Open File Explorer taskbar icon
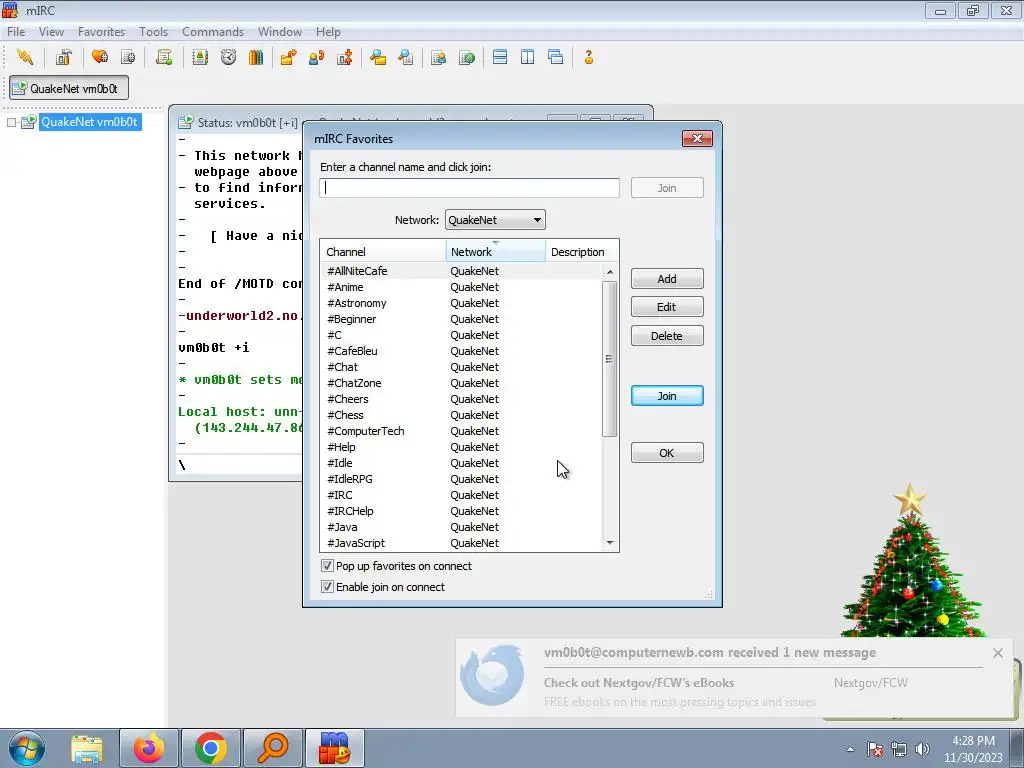The height and width of the screenshot is (768, 1024). 86,748
